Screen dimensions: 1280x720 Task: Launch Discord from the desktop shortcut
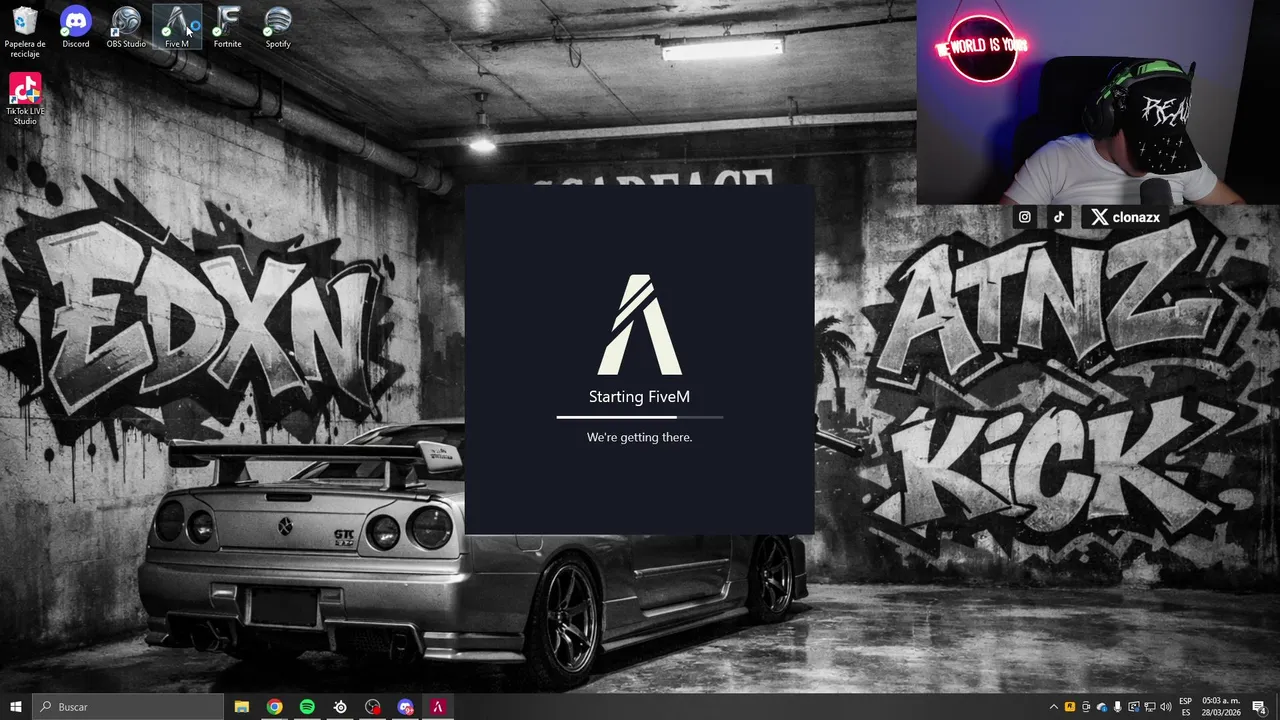tap(76, 28)
